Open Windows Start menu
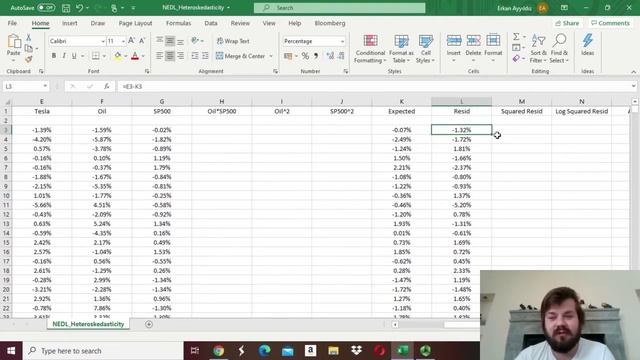640x360 pixels. 11,351
